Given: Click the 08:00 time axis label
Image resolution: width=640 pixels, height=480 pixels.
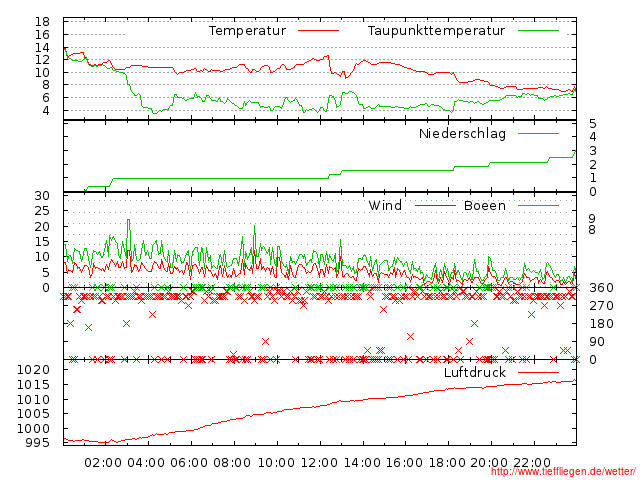Looking at the screenshot, I should pos(232,463).
